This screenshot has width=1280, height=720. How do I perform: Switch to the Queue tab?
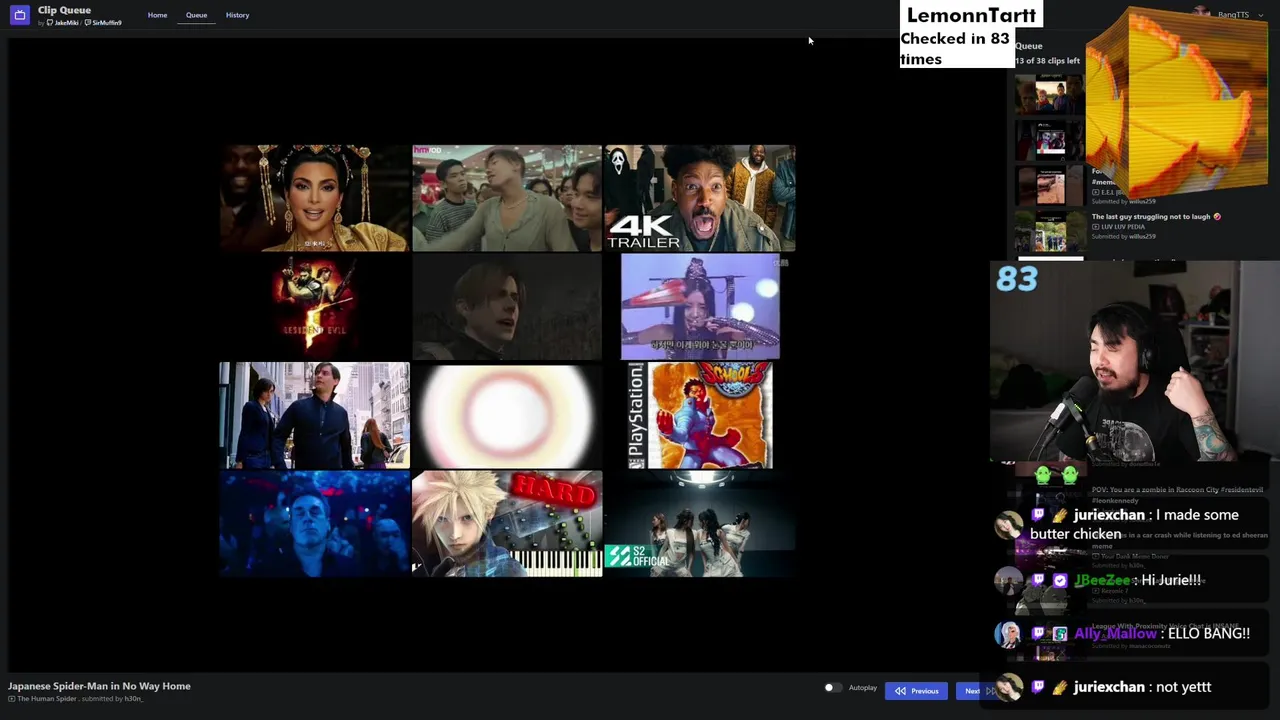click(196, 15)
